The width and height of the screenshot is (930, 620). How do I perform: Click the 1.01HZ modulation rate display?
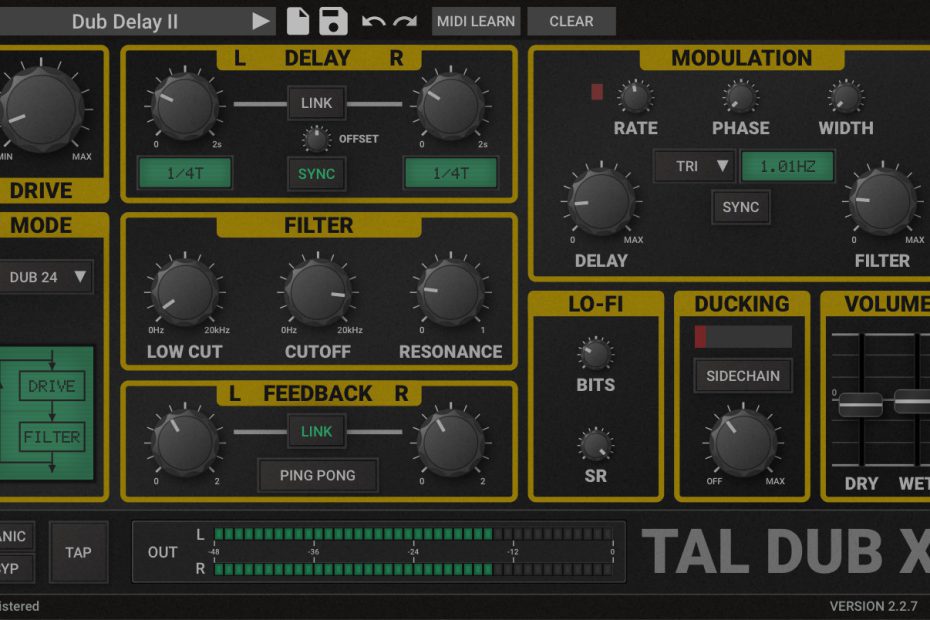click(x=787, y=166)
